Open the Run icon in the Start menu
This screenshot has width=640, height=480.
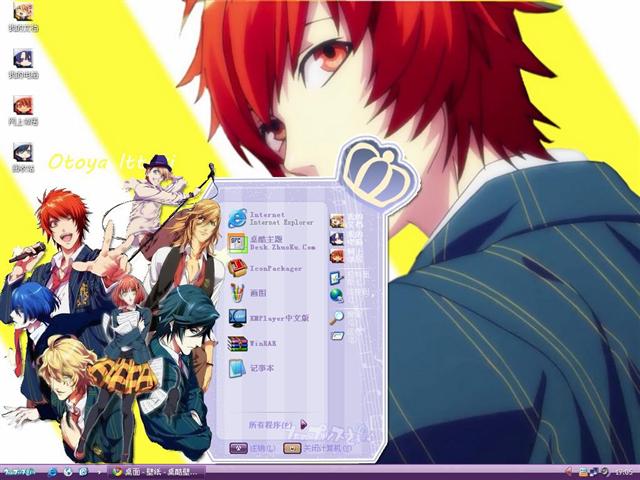click(x=337, y=336)
